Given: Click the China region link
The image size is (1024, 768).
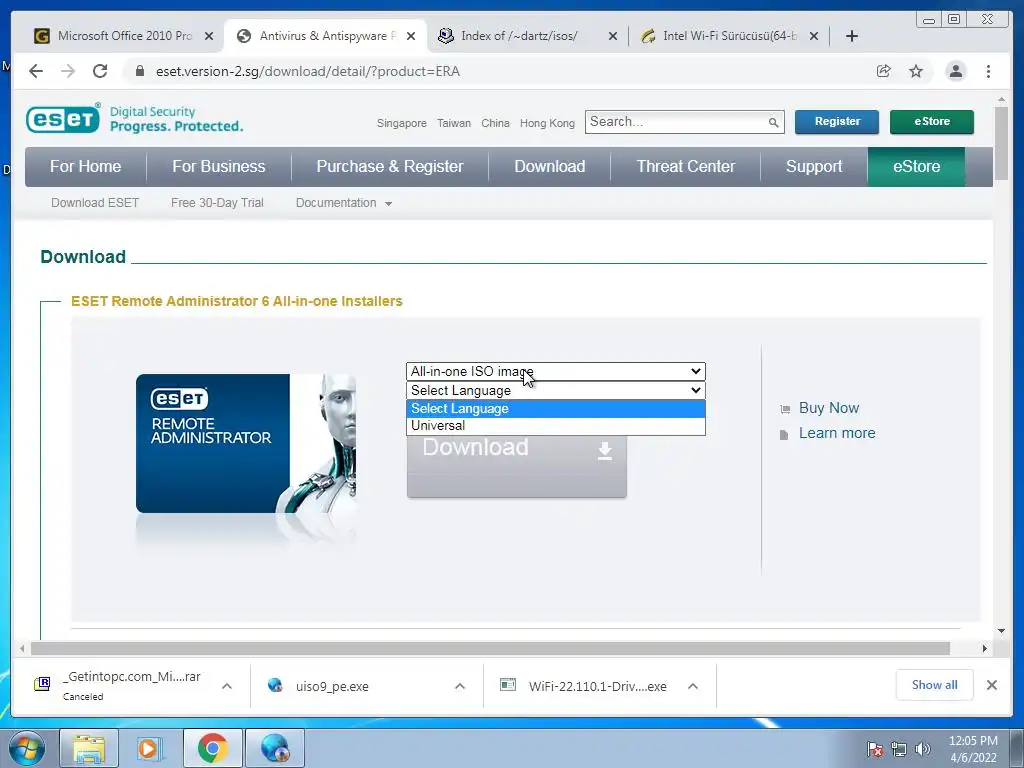Looking at the screenshot, I should 495,123.
